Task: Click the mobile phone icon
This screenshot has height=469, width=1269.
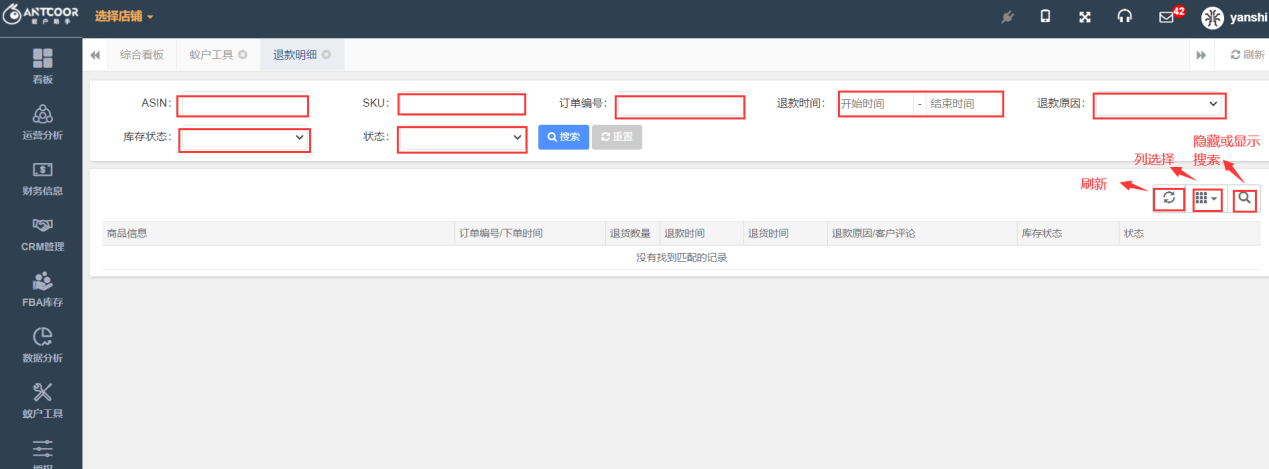Action: [1045, 17]
